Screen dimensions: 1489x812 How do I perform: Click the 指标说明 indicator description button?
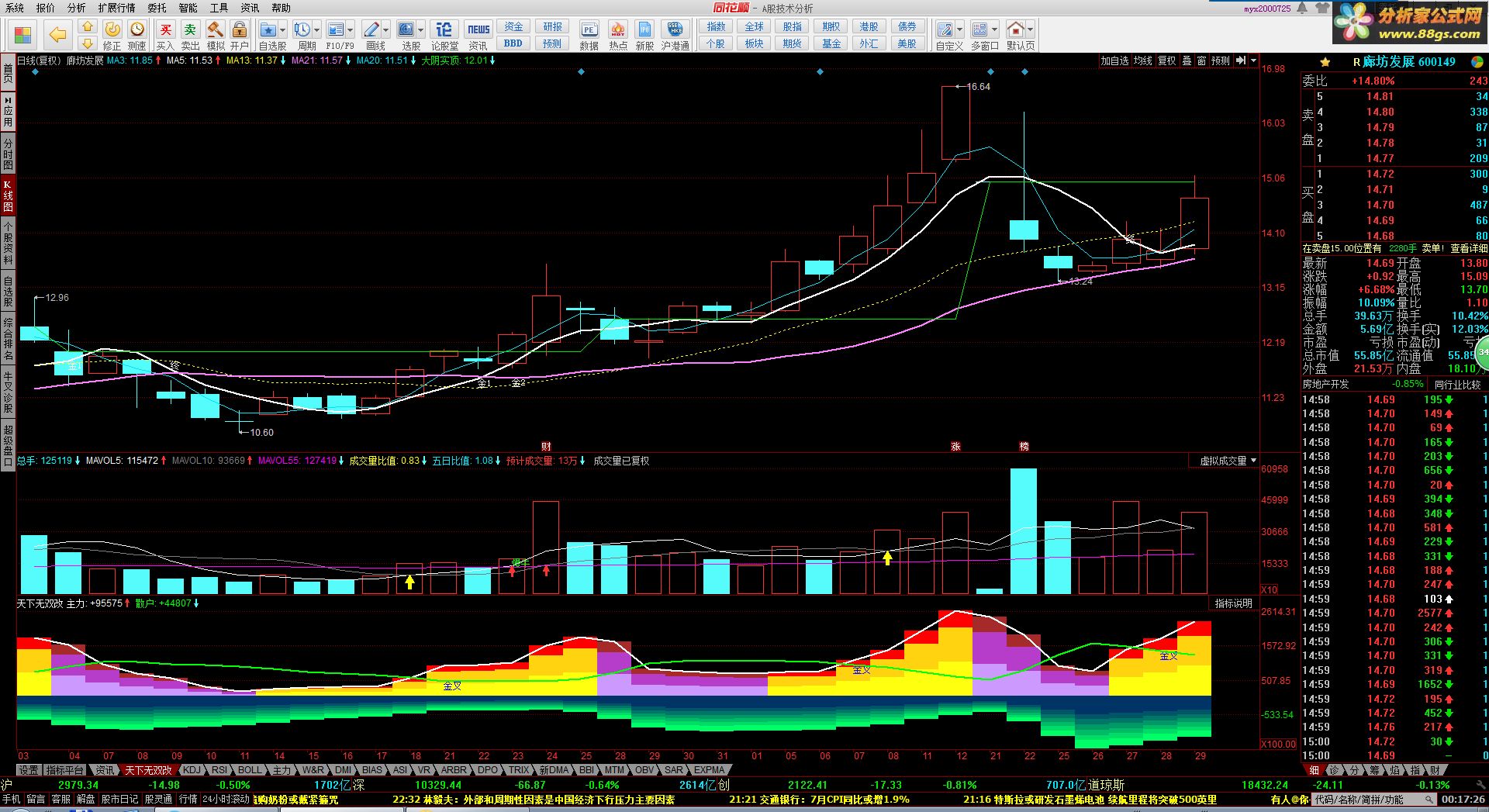click(1233, 603)
